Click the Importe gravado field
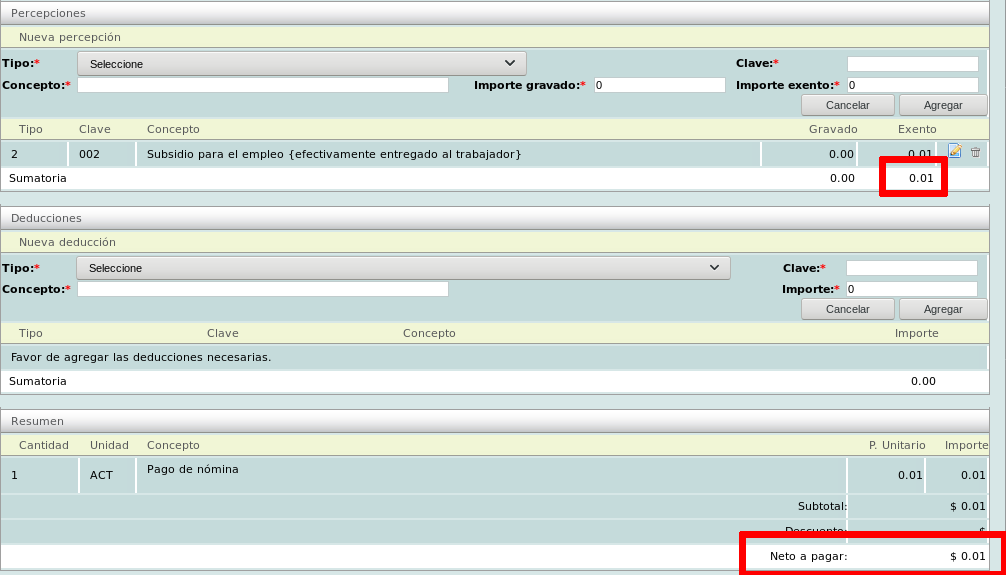The width and height of the screenshot is (1006, 575). [659, 86]
